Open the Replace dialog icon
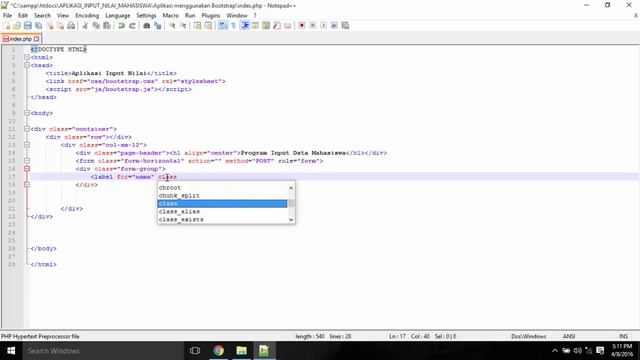The width and height of the screenshot is (640, 360). click(x=158, y=26)
